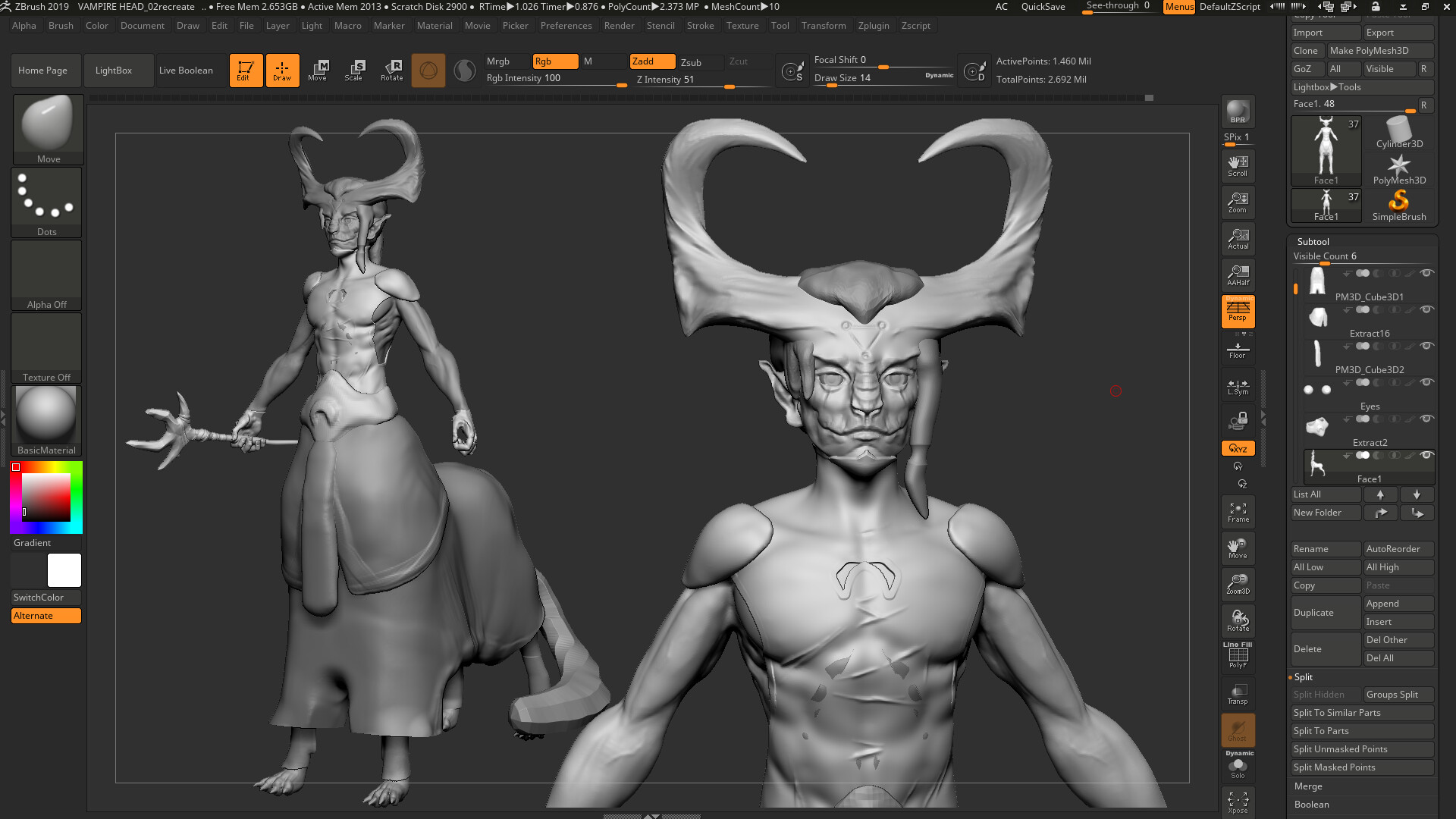Toggle the Zadd sculpting mode

pyautogui.click(x=652, y=61)
